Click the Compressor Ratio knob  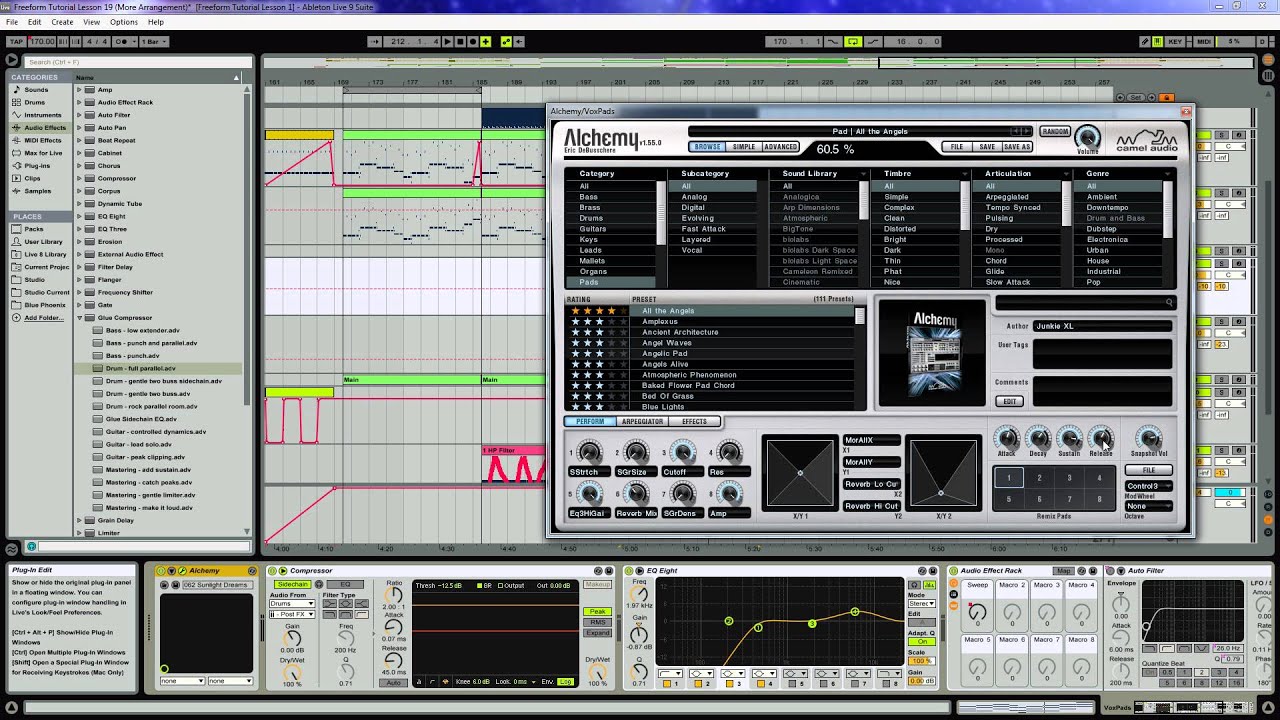coord(394,597)
